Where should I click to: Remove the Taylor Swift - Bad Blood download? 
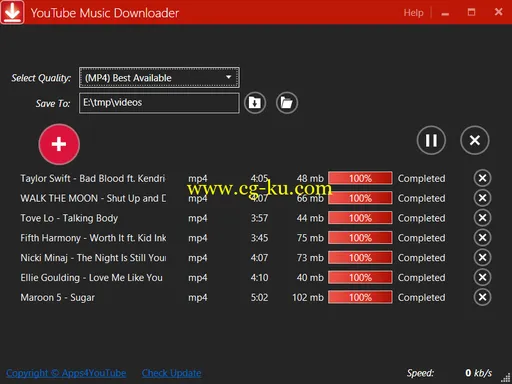pyautogui.click(x=482, y=178)
